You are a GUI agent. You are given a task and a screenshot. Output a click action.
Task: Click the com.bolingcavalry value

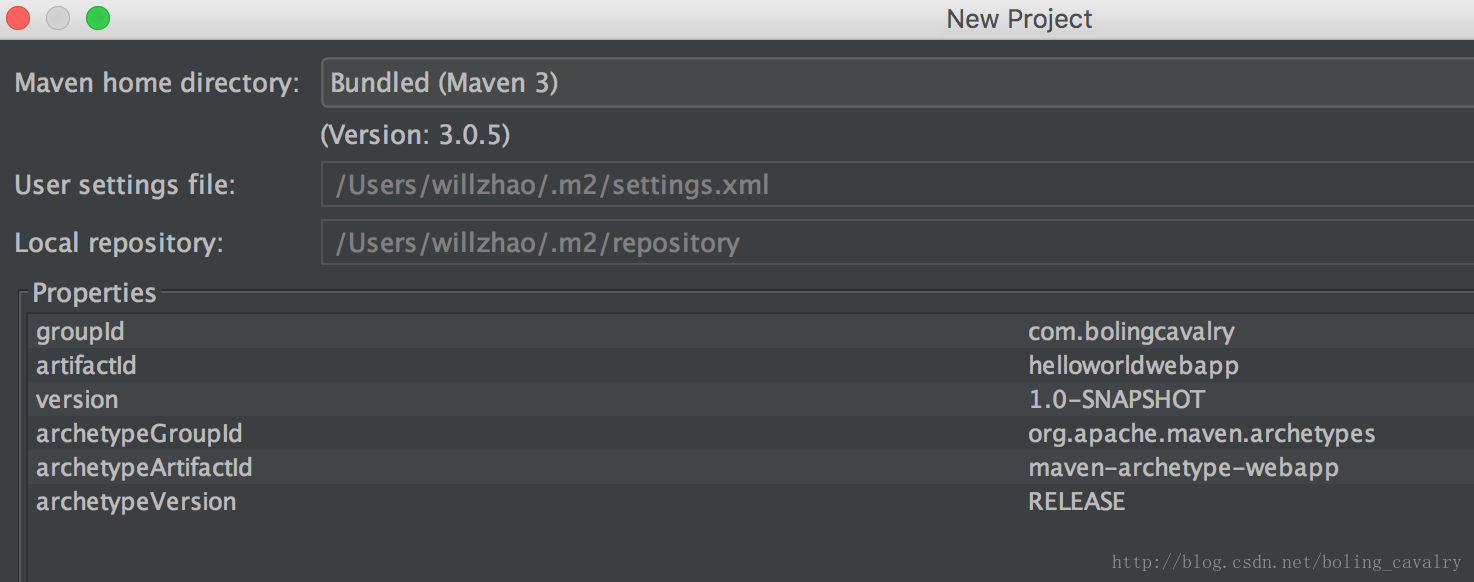pos(1131,332)
